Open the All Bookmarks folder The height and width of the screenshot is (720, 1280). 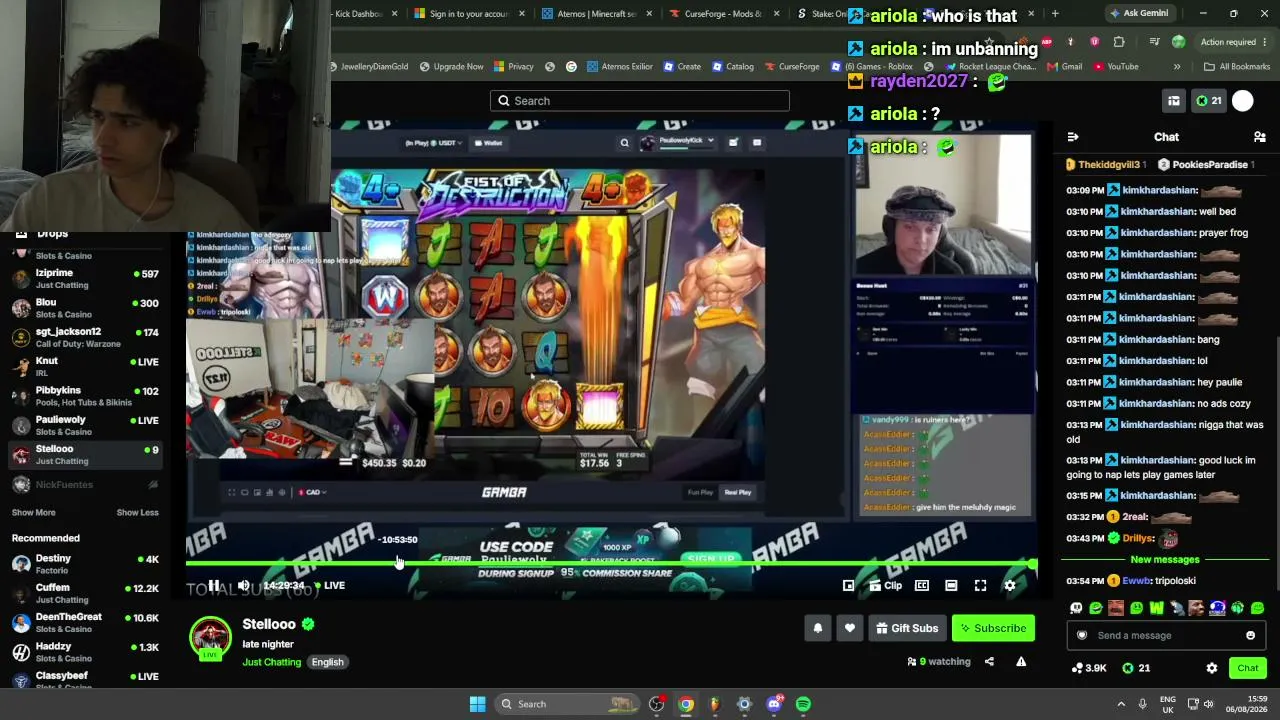click(1237, 67)
